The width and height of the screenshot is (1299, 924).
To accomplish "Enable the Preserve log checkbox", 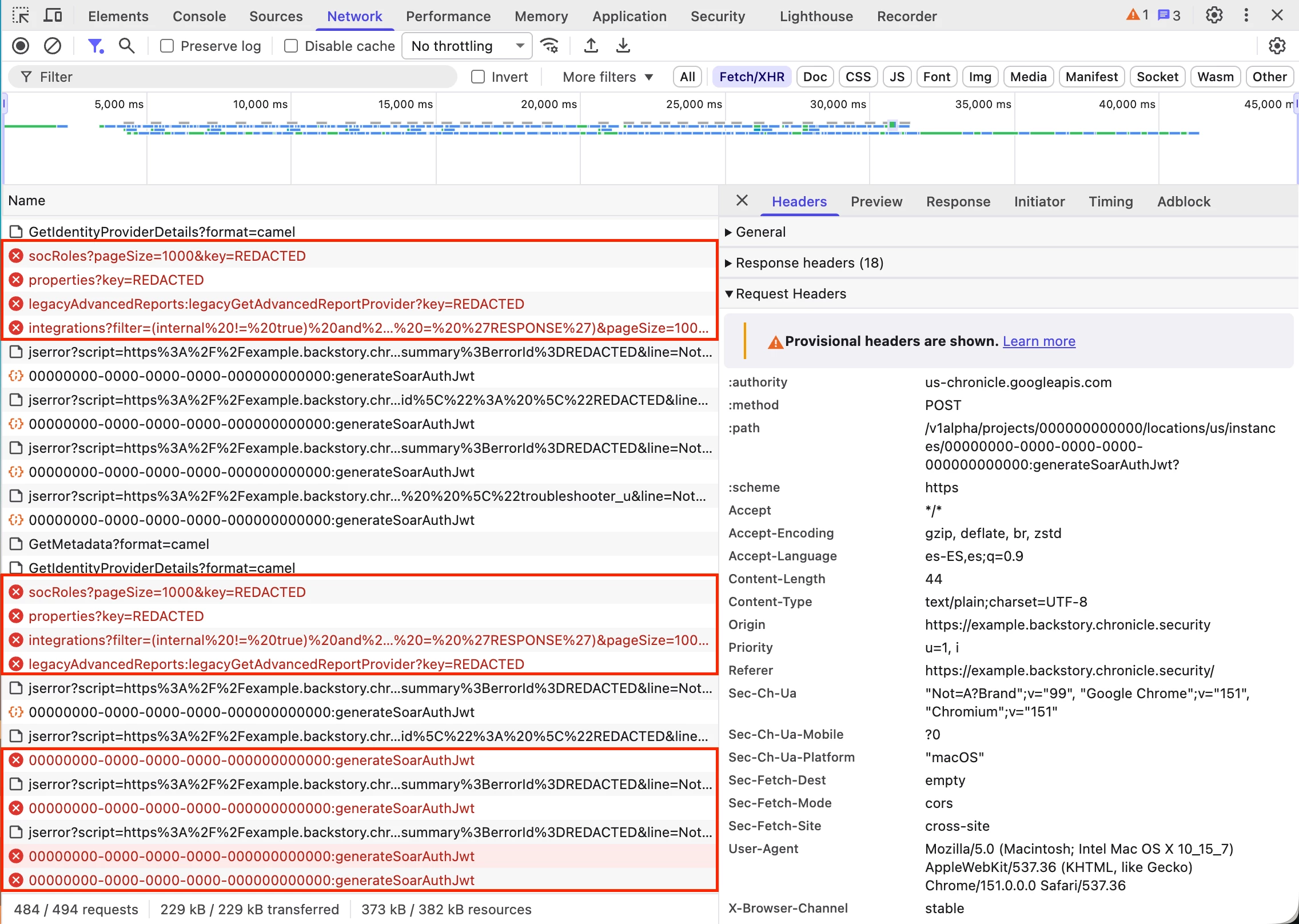I will coord(167,46).
